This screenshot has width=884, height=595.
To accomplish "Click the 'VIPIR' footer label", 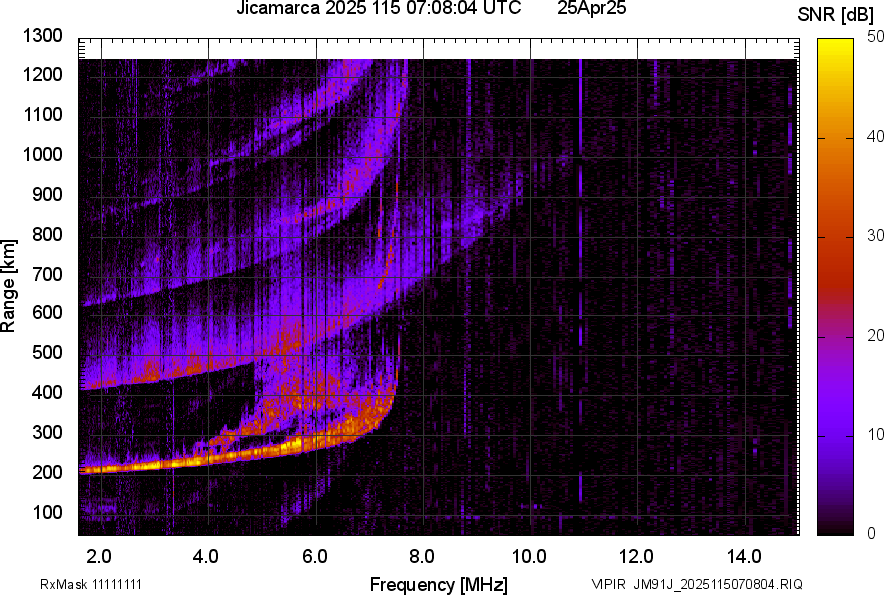I will tap(609, 584).
